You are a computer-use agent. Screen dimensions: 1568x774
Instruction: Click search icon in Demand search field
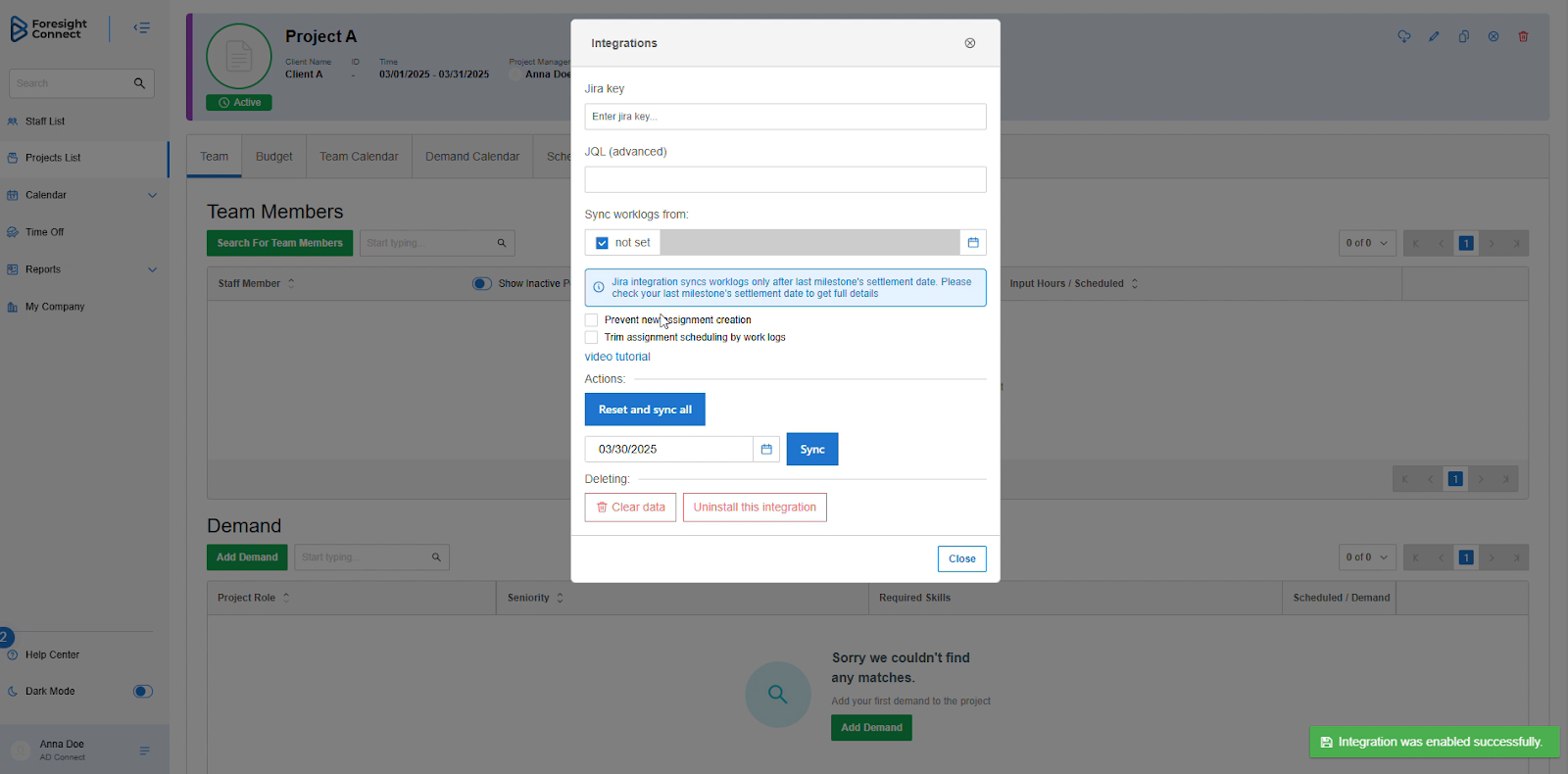(436, 557)
